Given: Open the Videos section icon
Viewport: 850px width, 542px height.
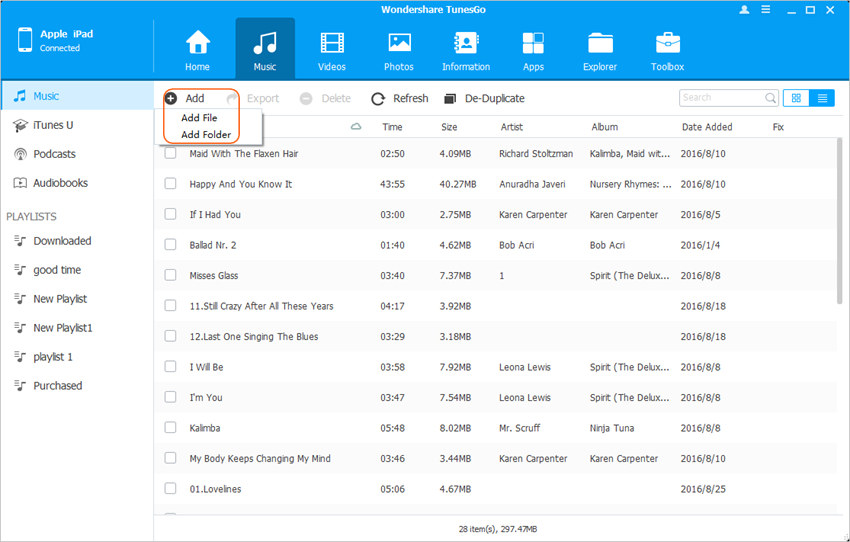Looking at the screenshot, I should click(x=331, y=44).
